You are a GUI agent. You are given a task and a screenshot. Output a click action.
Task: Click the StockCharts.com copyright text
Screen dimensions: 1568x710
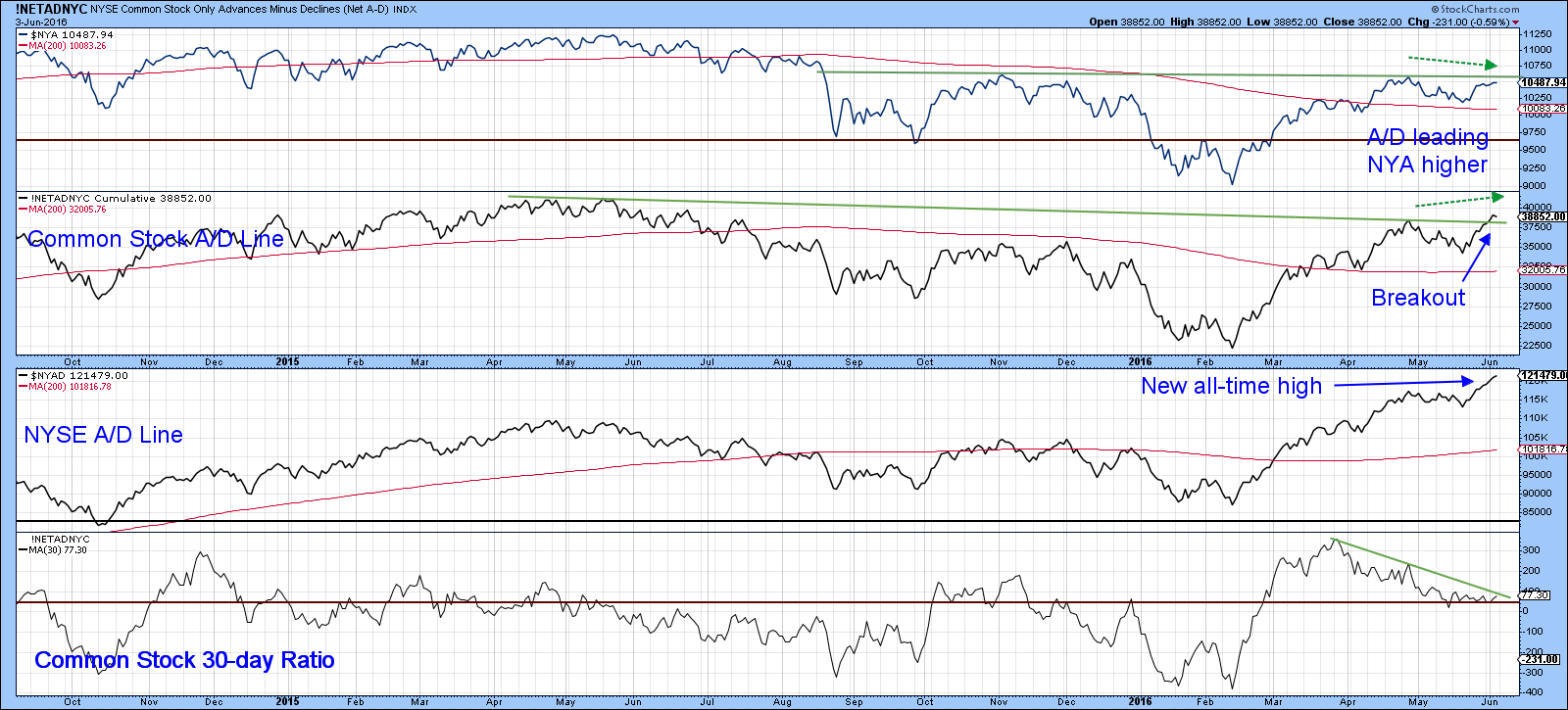click(x=1476, y=9)
